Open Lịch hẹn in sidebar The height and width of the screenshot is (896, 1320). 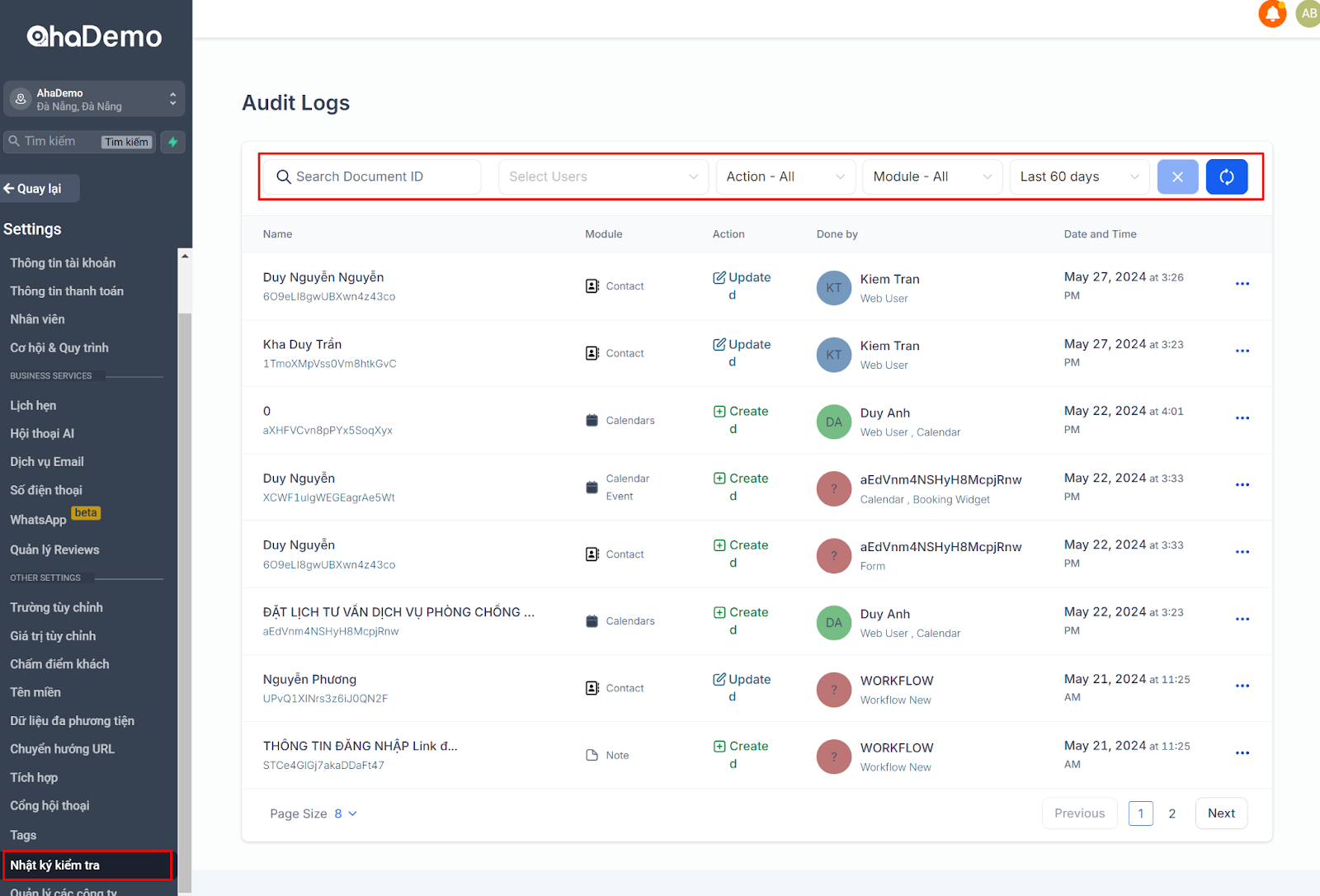(x=33, y=405)
